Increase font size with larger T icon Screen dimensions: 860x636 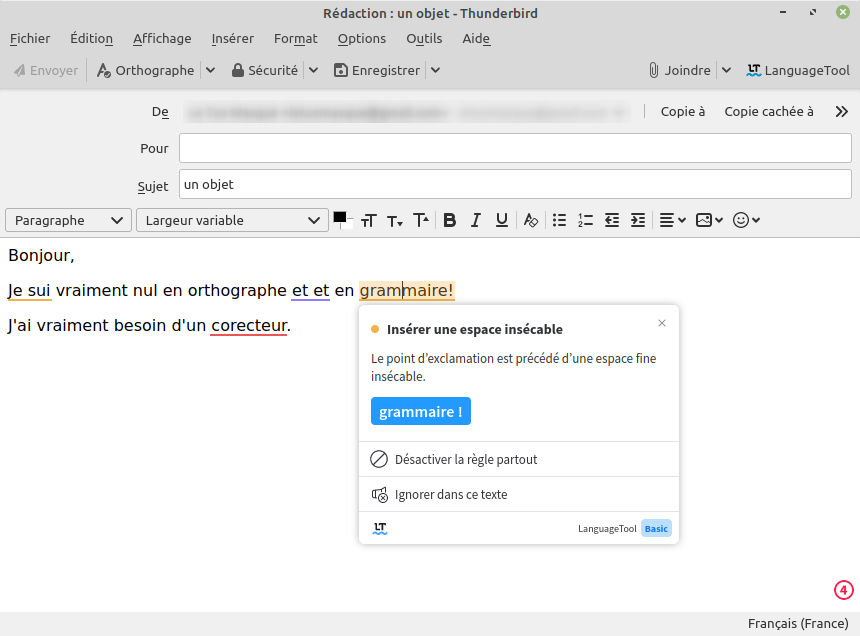tap(421, 220)
